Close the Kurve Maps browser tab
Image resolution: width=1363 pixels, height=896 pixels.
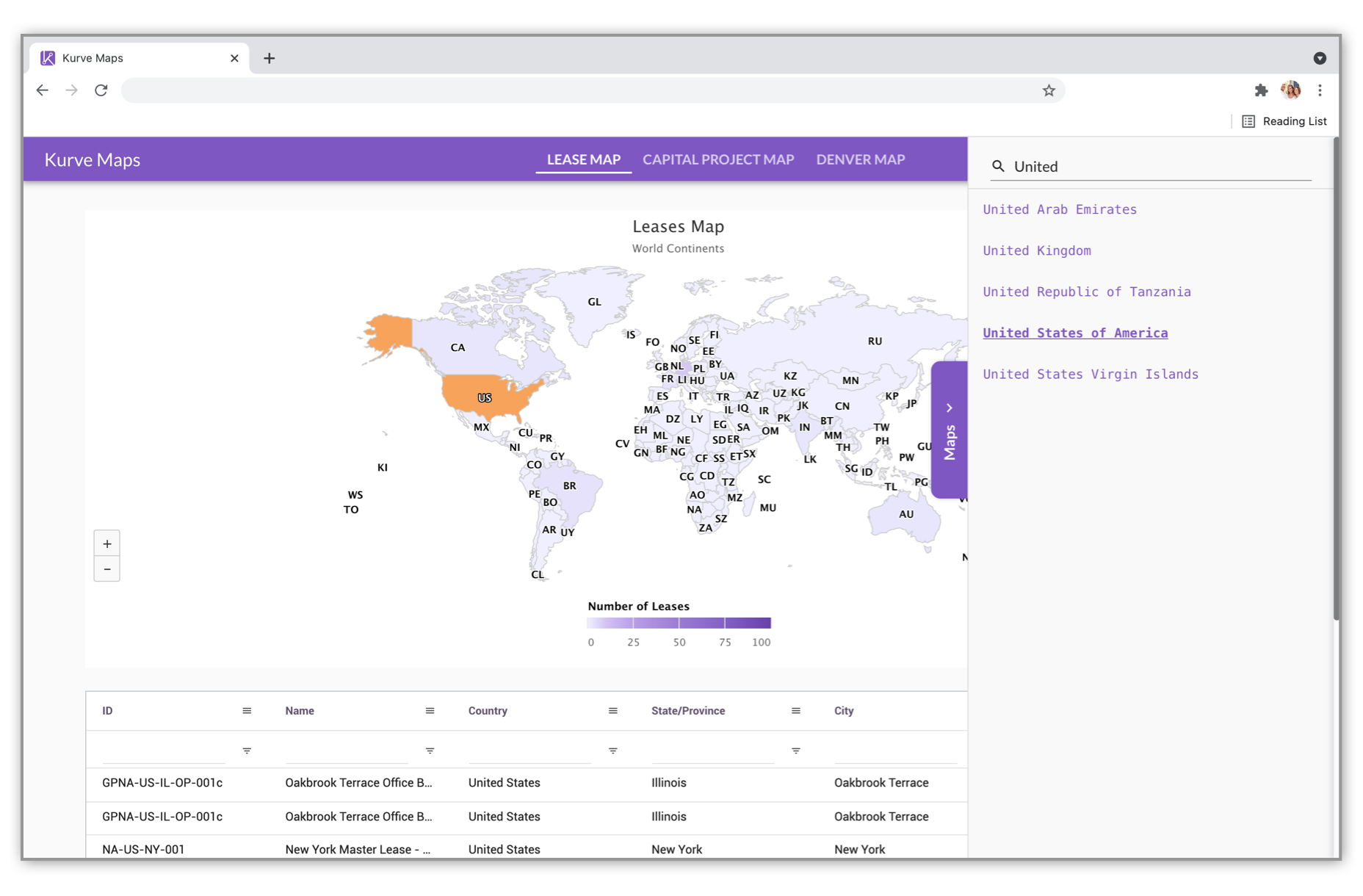tap(234, 58)
